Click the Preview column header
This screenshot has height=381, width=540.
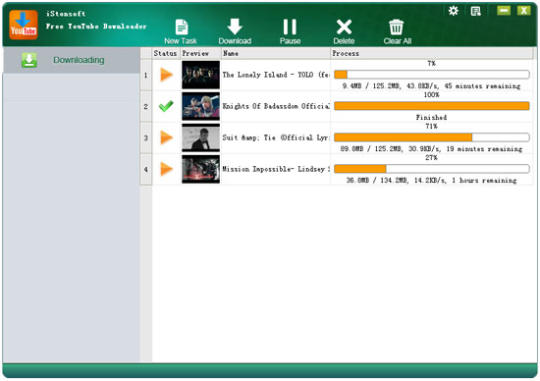click(x=200, y=53)
